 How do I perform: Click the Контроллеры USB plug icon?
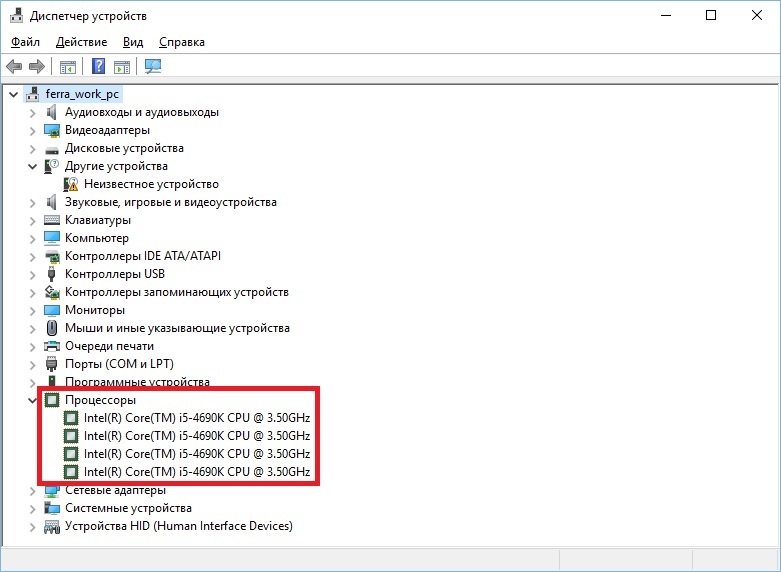[51, 274]
